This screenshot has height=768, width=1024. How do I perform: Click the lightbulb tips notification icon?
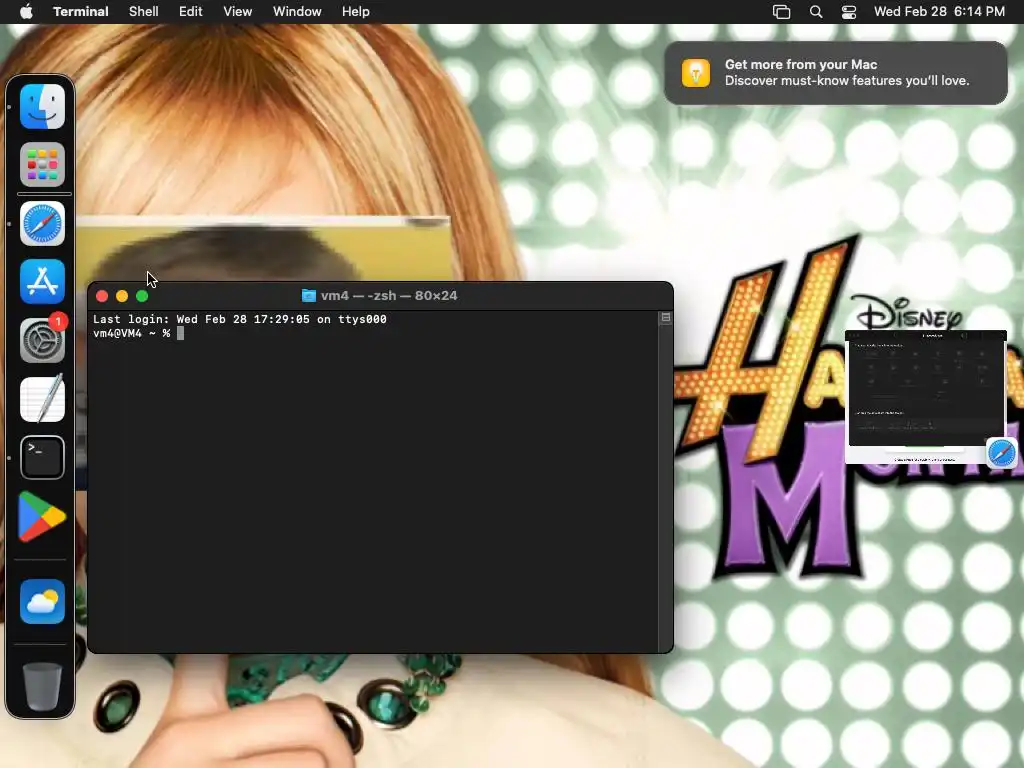[x=696, y=72]
